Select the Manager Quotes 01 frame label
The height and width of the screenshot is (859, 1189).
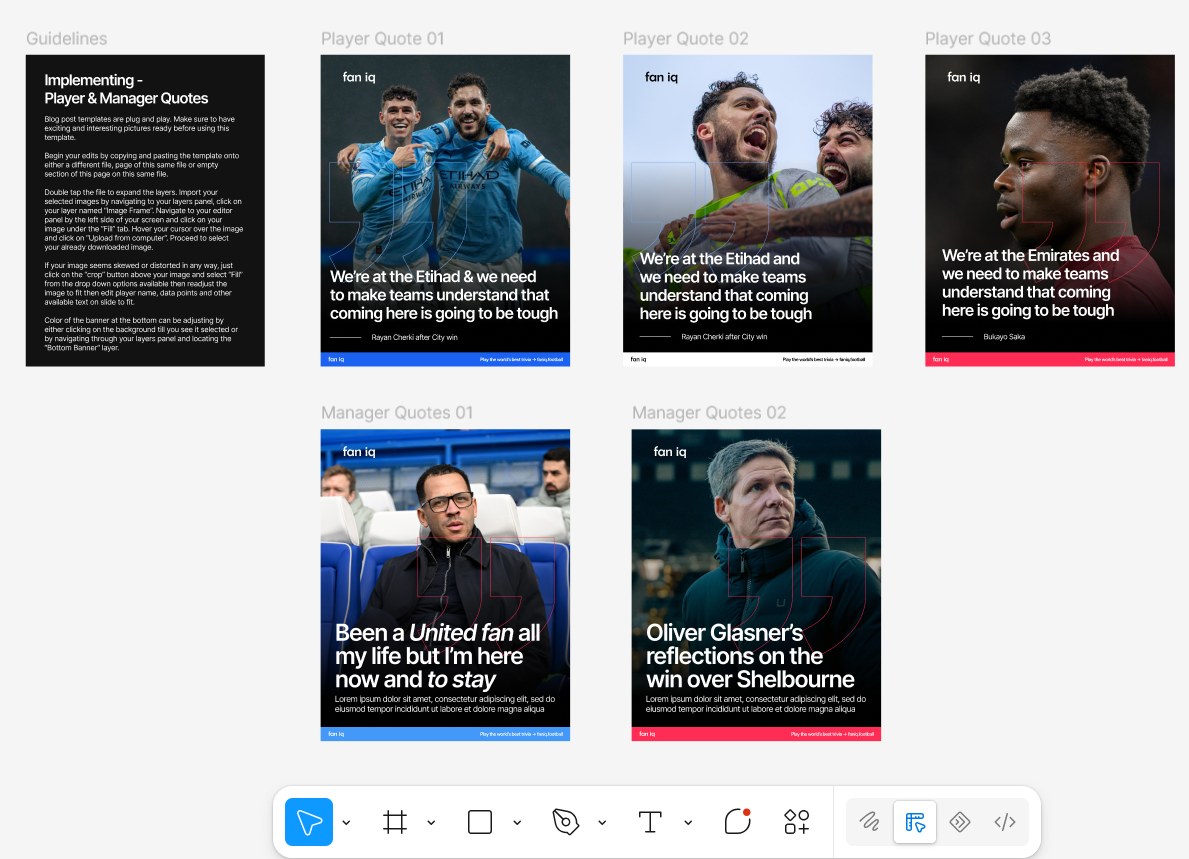tap(397, 412)
